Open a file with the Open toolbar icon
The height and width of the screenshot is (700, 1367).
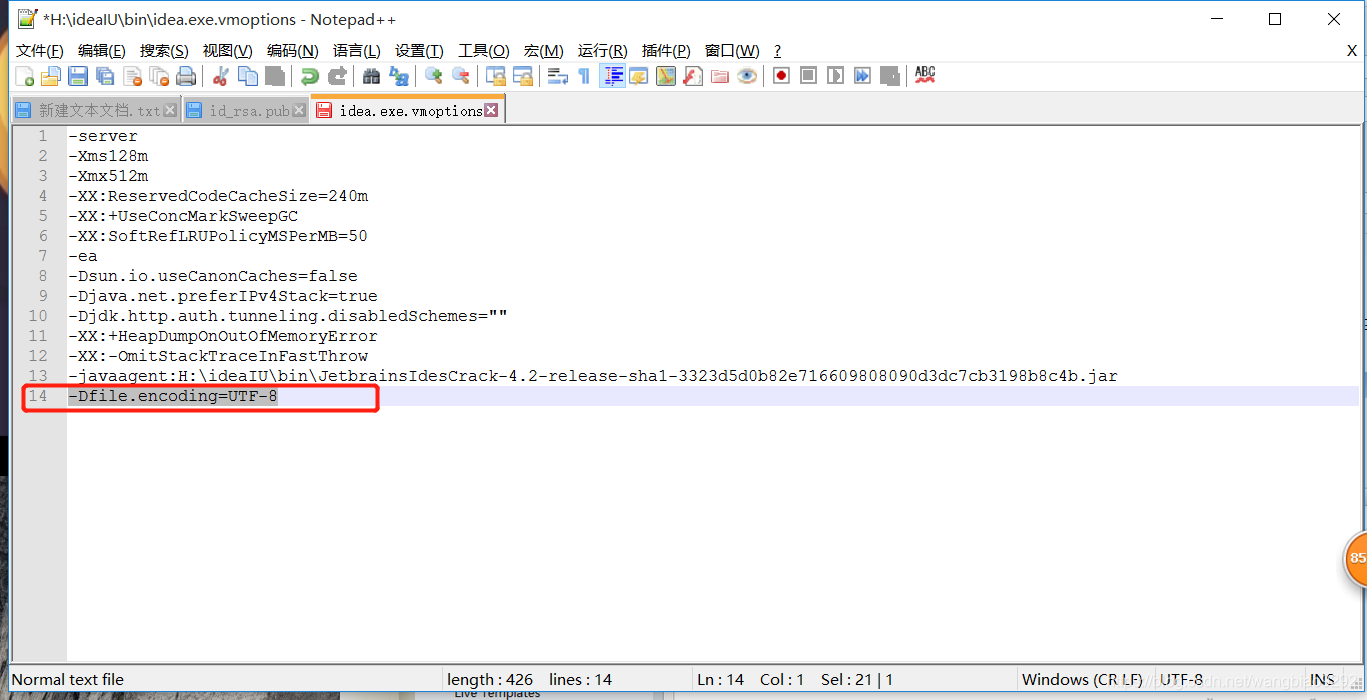point(51,76)
